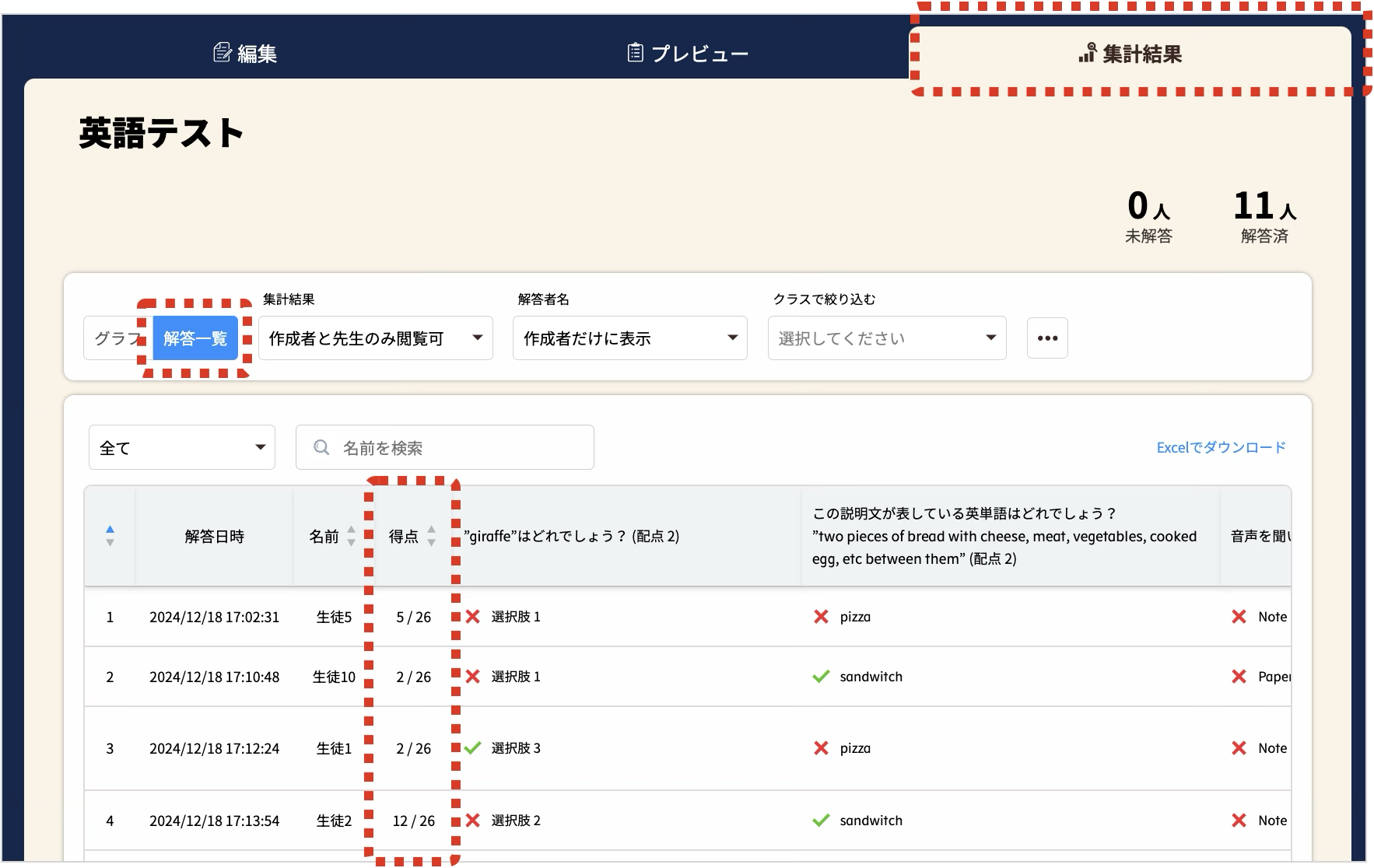1374x868 pixels.
Task: Sort by the 得点 column arrows
Action: pos(431,536)
